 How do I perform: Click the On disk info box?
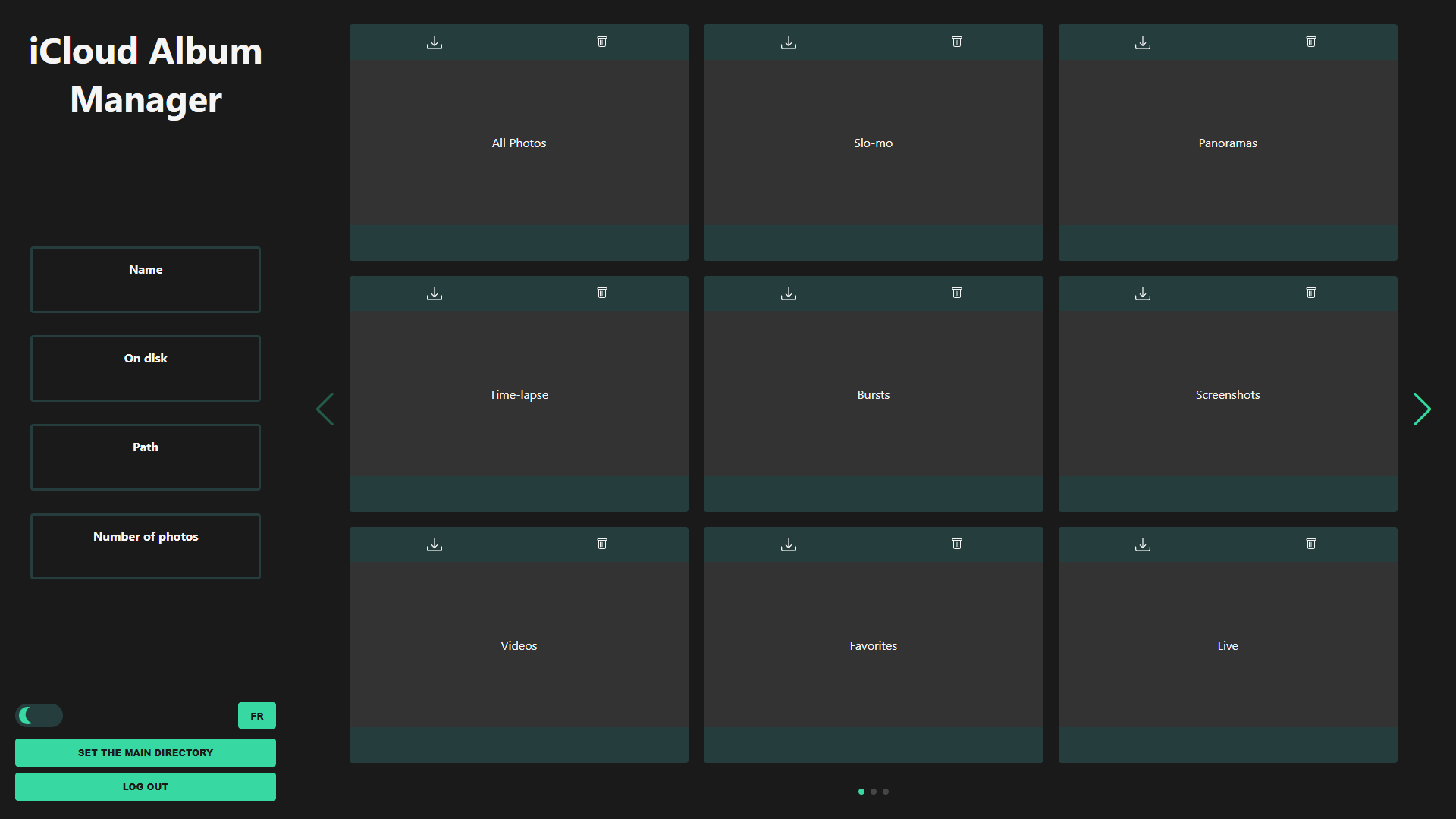[146, 369]
